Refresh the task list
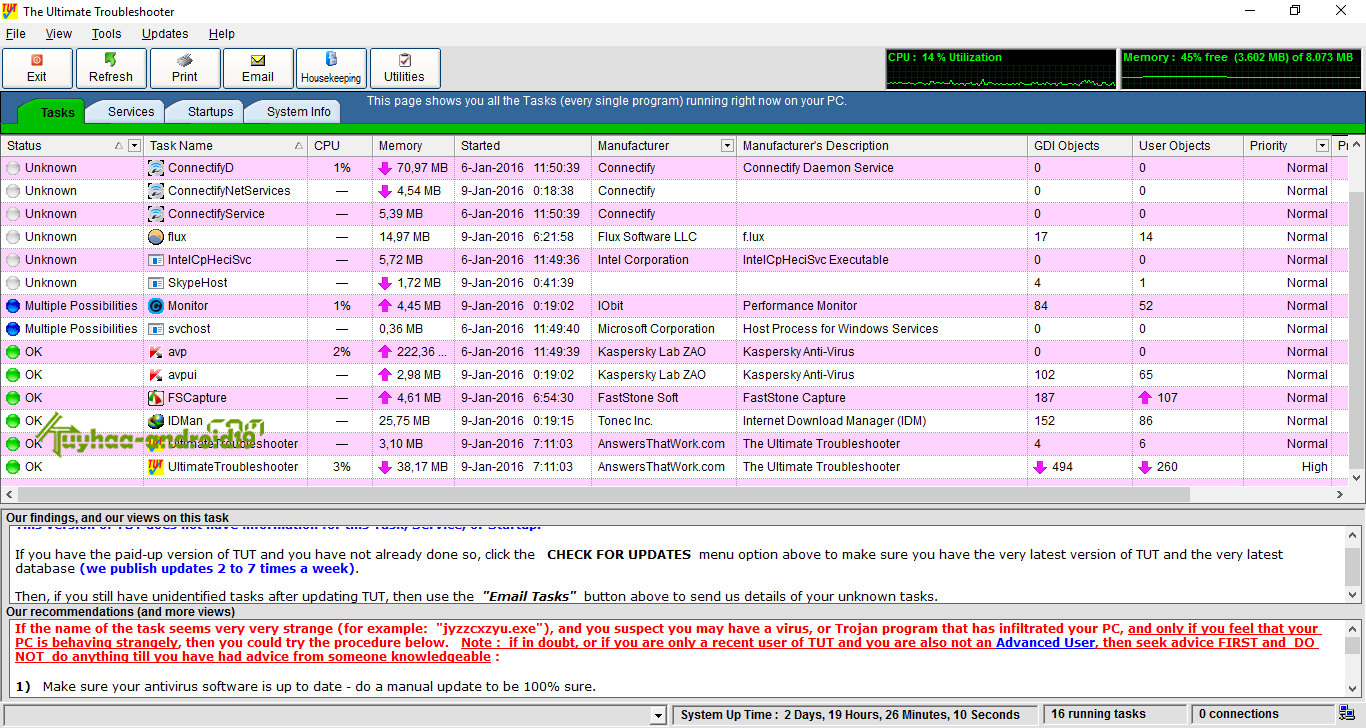The image size is (1366, 728). point(111,68)
